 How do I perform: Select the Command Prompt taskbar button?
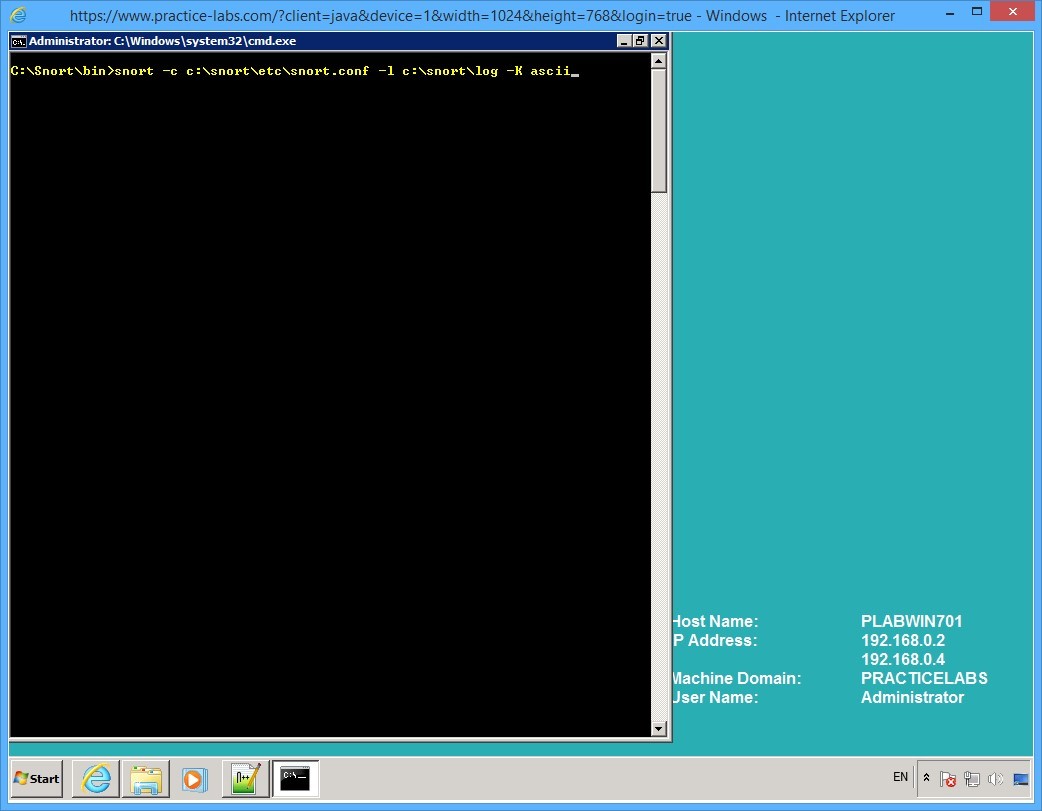(x=296, y=778)
